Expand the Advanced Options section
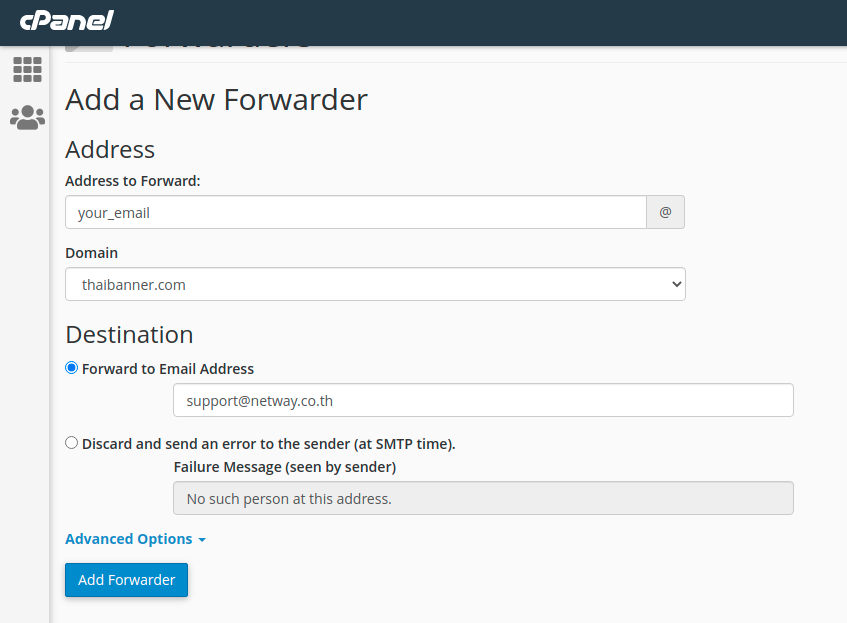 (135, 539)
